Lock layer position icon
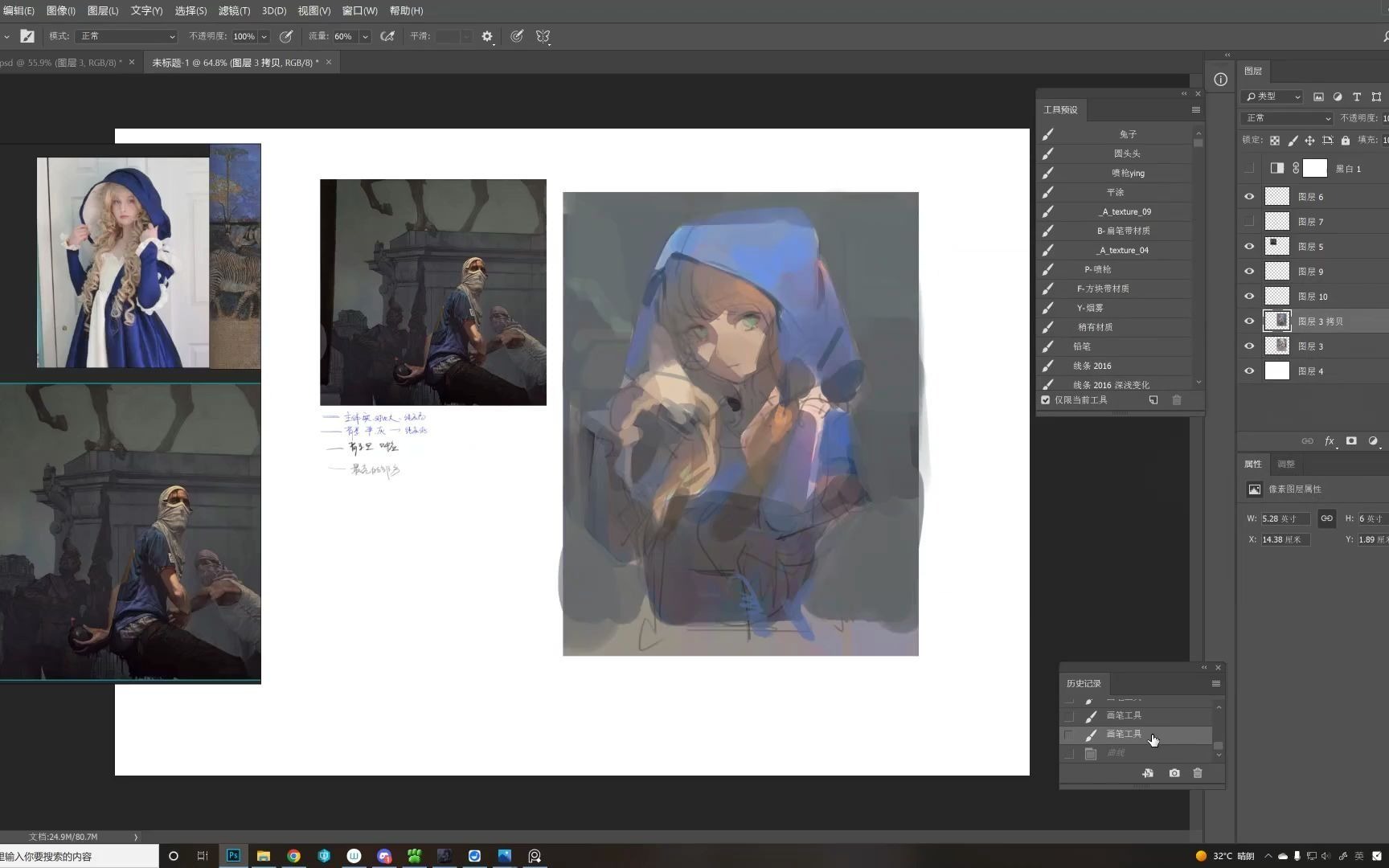The height and width of the screenshot is (868, 1389). tap(1309, 141)
